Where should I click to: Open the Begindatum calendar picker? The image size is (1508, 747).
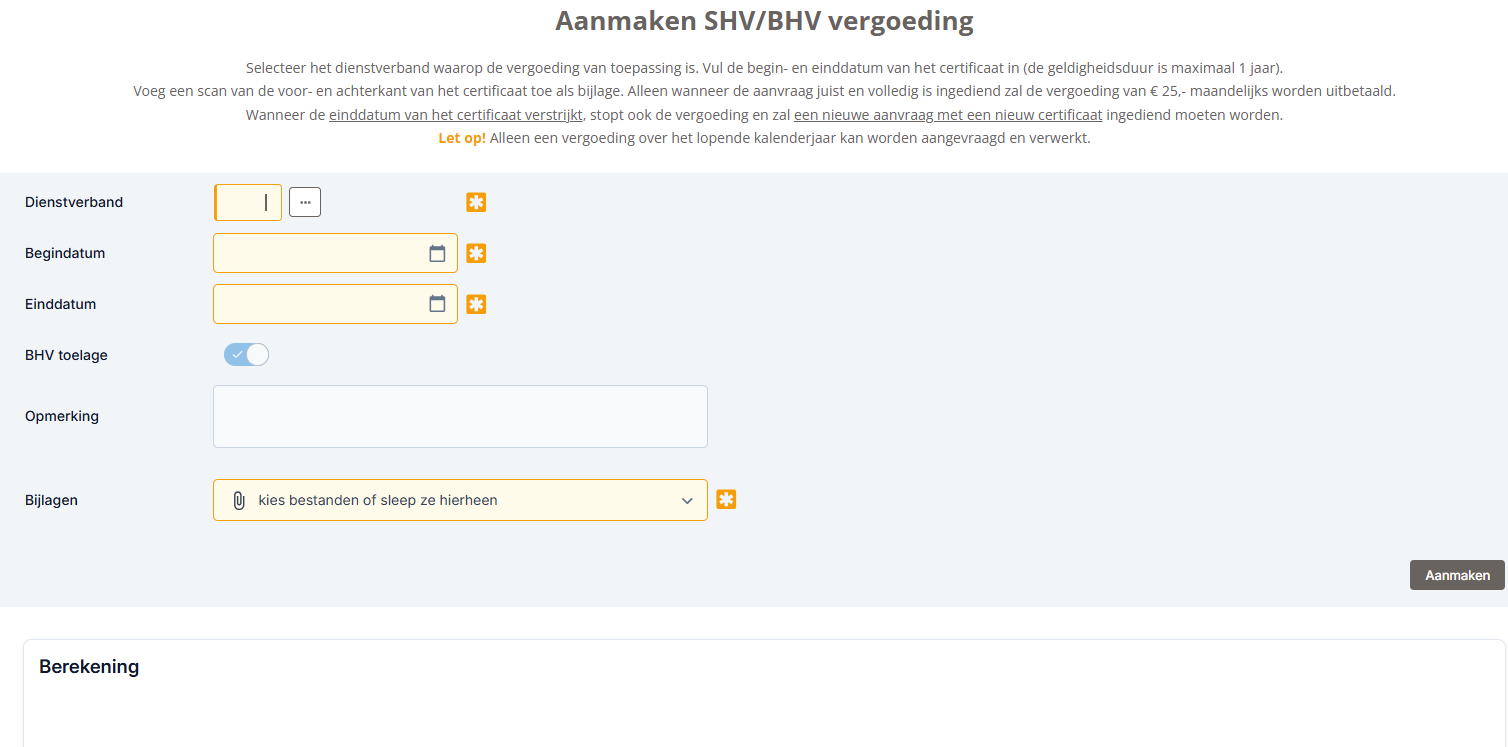437,254
